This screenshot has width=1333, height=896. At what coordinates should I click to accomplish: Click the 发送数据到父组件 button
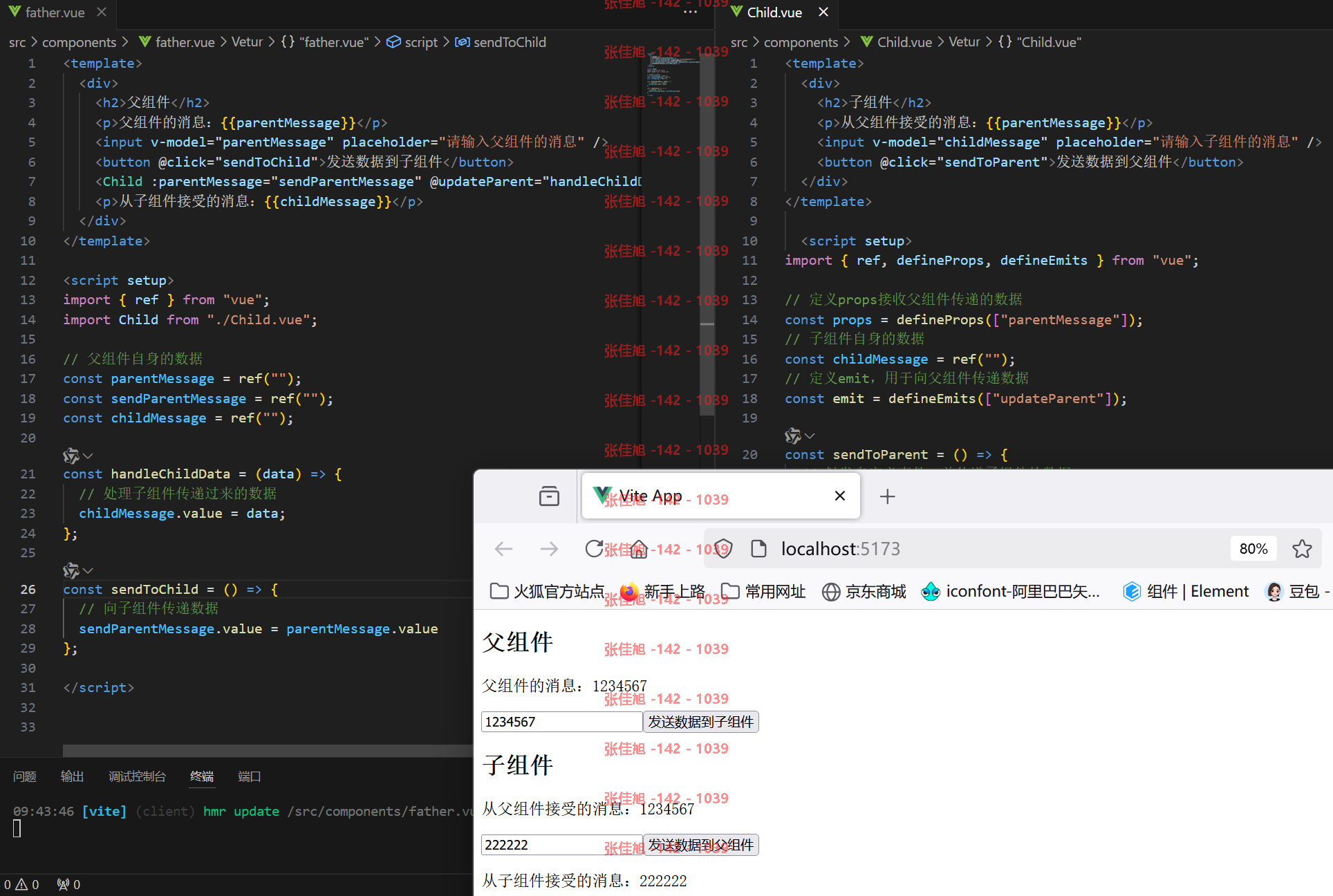[700, 845]
